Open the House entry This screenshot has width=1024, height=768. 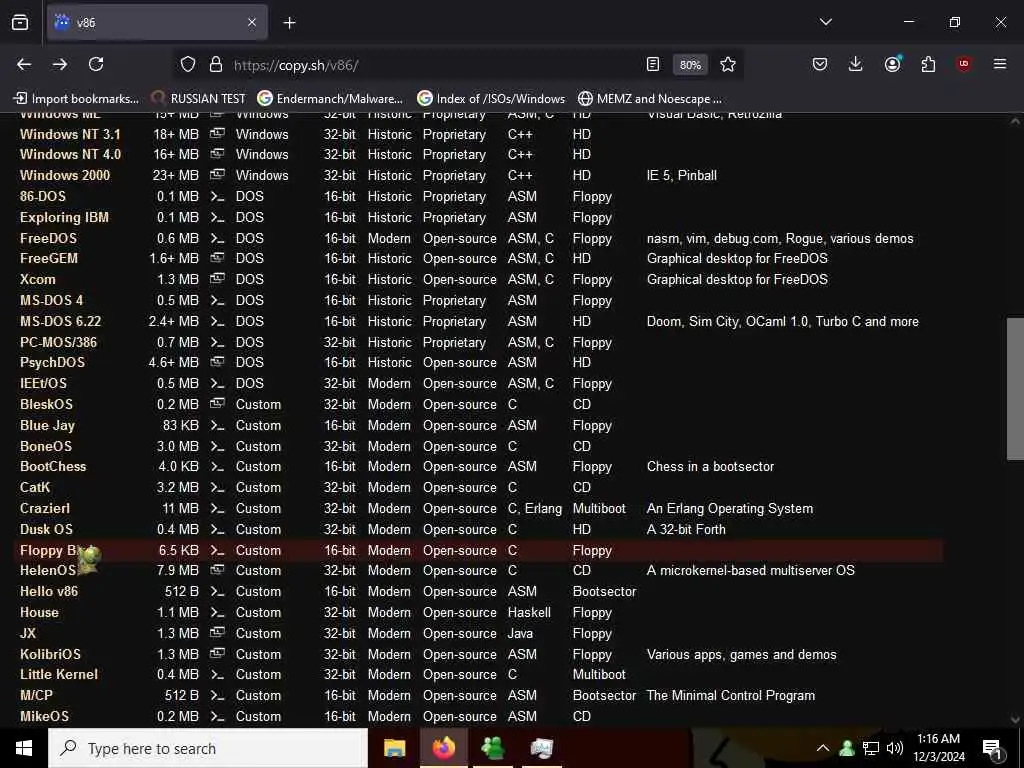[39, 612]
